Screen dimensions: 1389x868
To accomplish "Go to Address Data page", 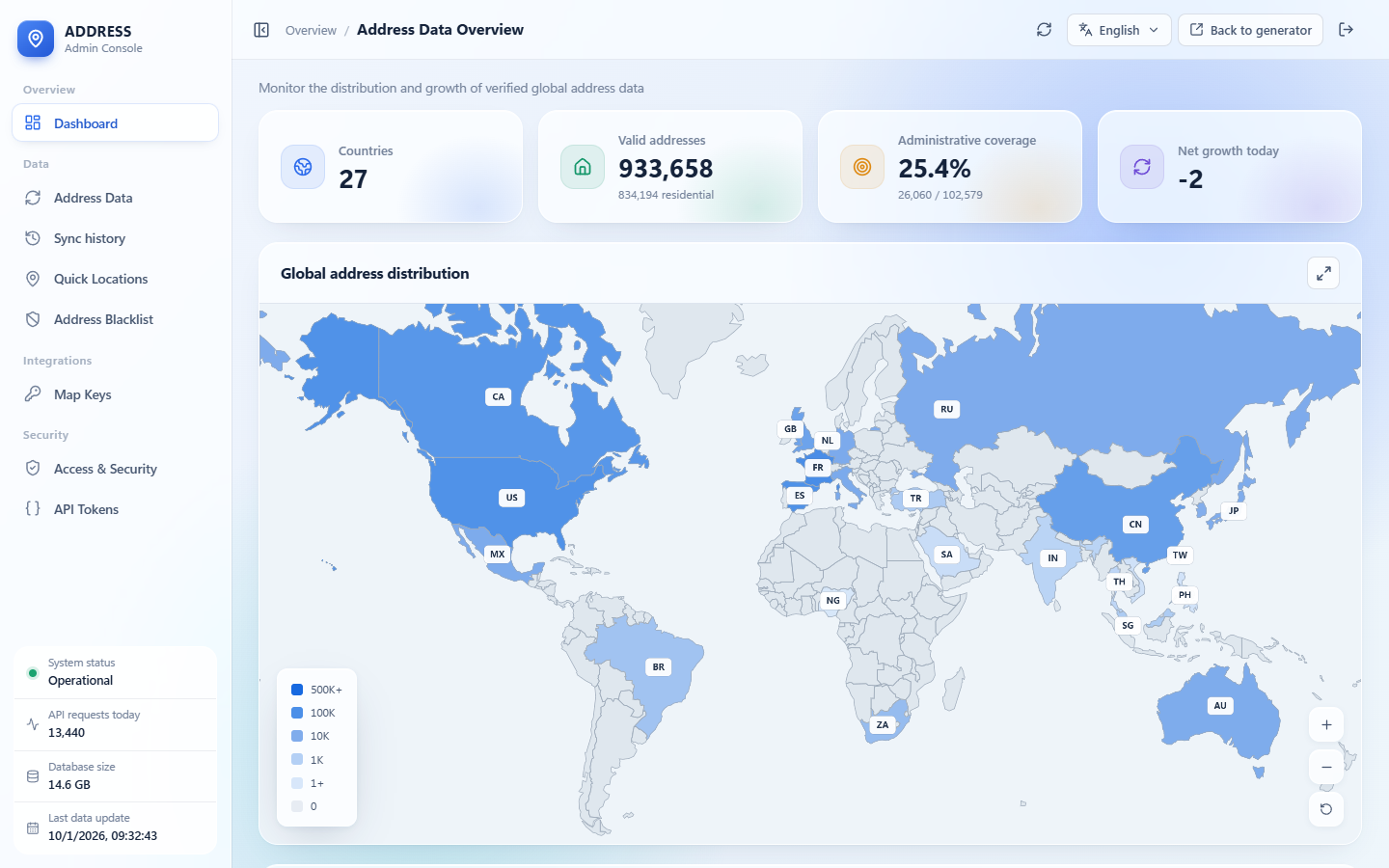I will 115,198.
